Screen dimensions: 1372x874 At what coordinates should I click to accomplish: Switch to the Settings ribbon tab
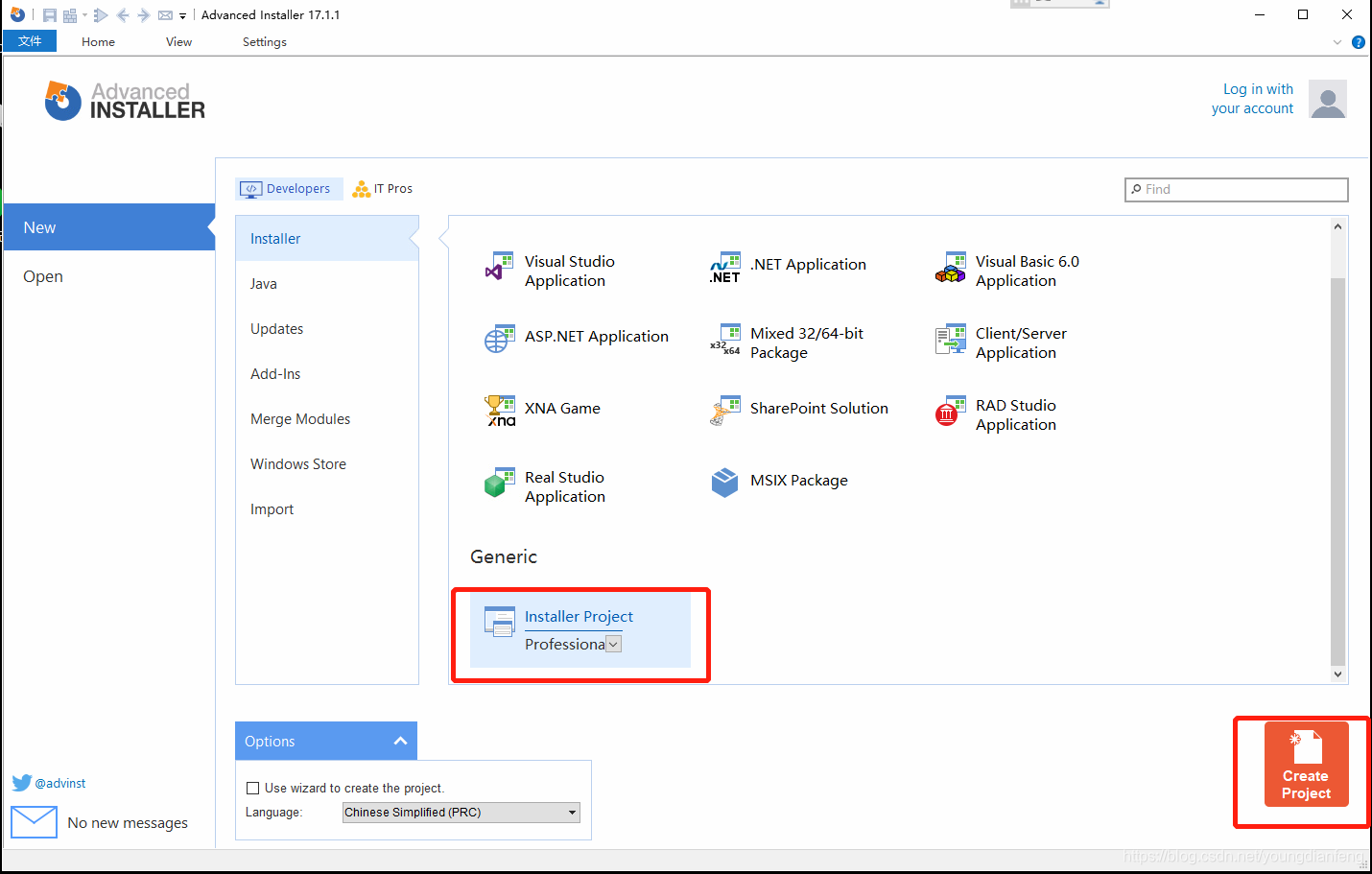coord(265,41)
